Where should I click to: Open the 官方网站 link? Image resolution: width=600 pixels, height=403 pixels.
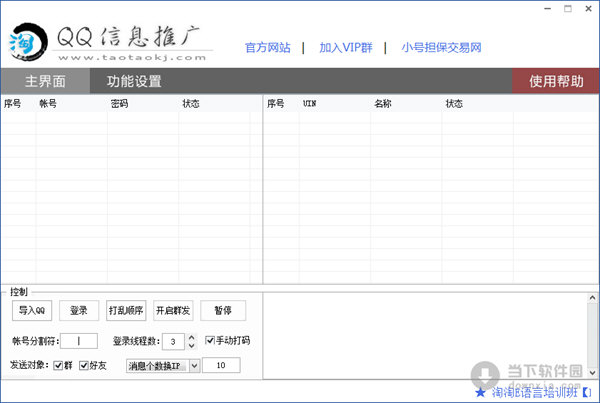267,48
